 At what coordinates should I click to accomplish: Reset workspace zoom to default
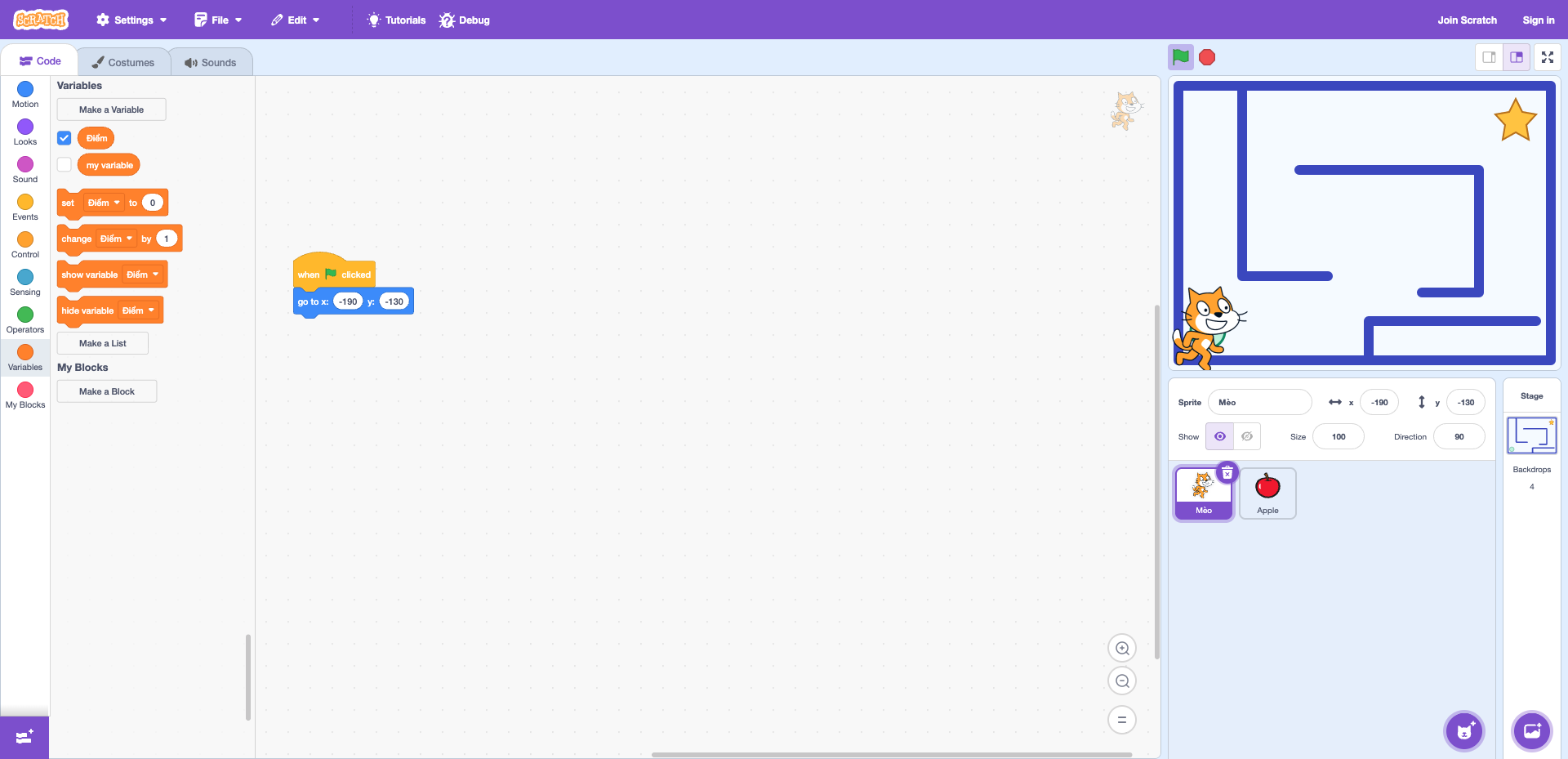1122,720
